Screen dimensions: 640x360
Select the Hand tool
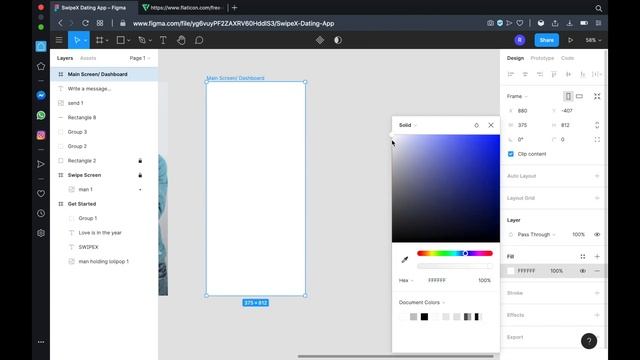tap(181, 40)
